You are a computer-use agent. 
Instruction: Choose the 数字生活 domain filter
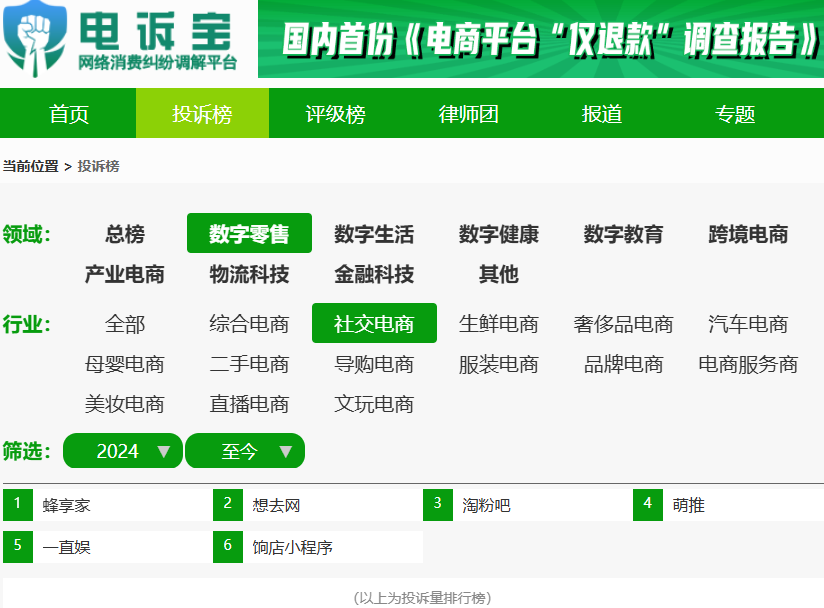[x=374, y=233]
